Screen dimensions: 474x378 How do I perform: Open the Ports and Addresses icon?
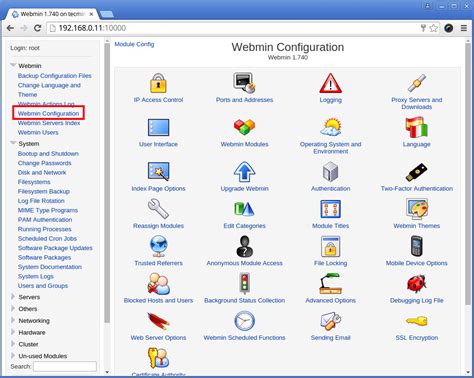click(244, 83)
